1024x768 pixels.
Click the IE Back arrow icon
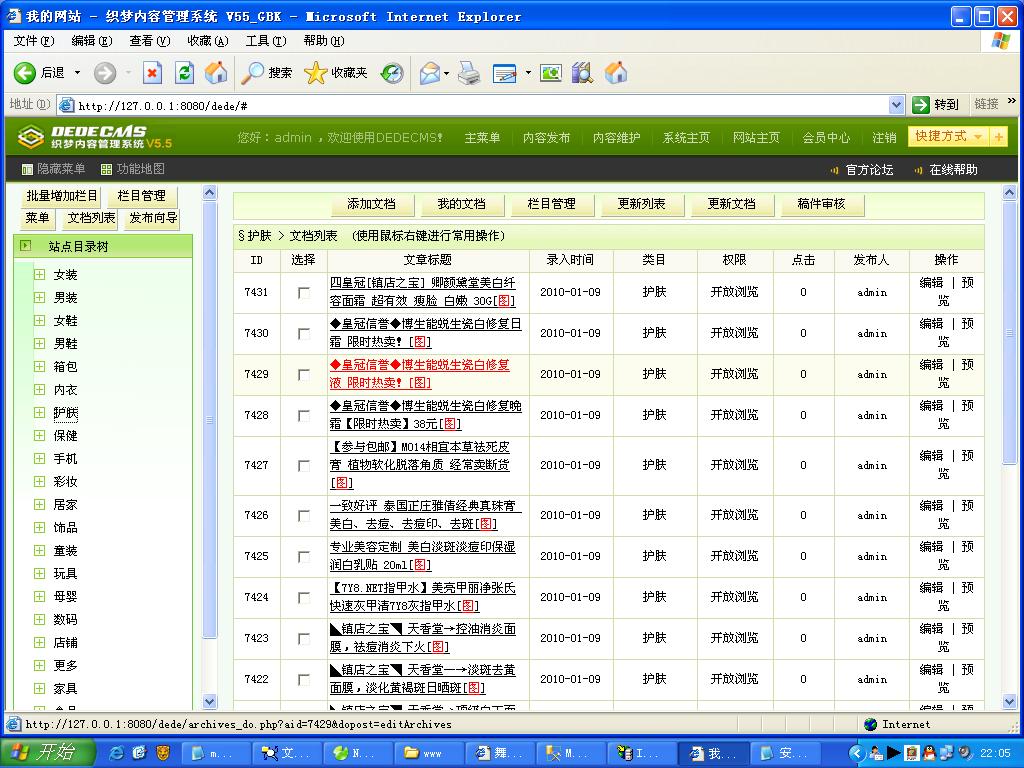(25, 72)
